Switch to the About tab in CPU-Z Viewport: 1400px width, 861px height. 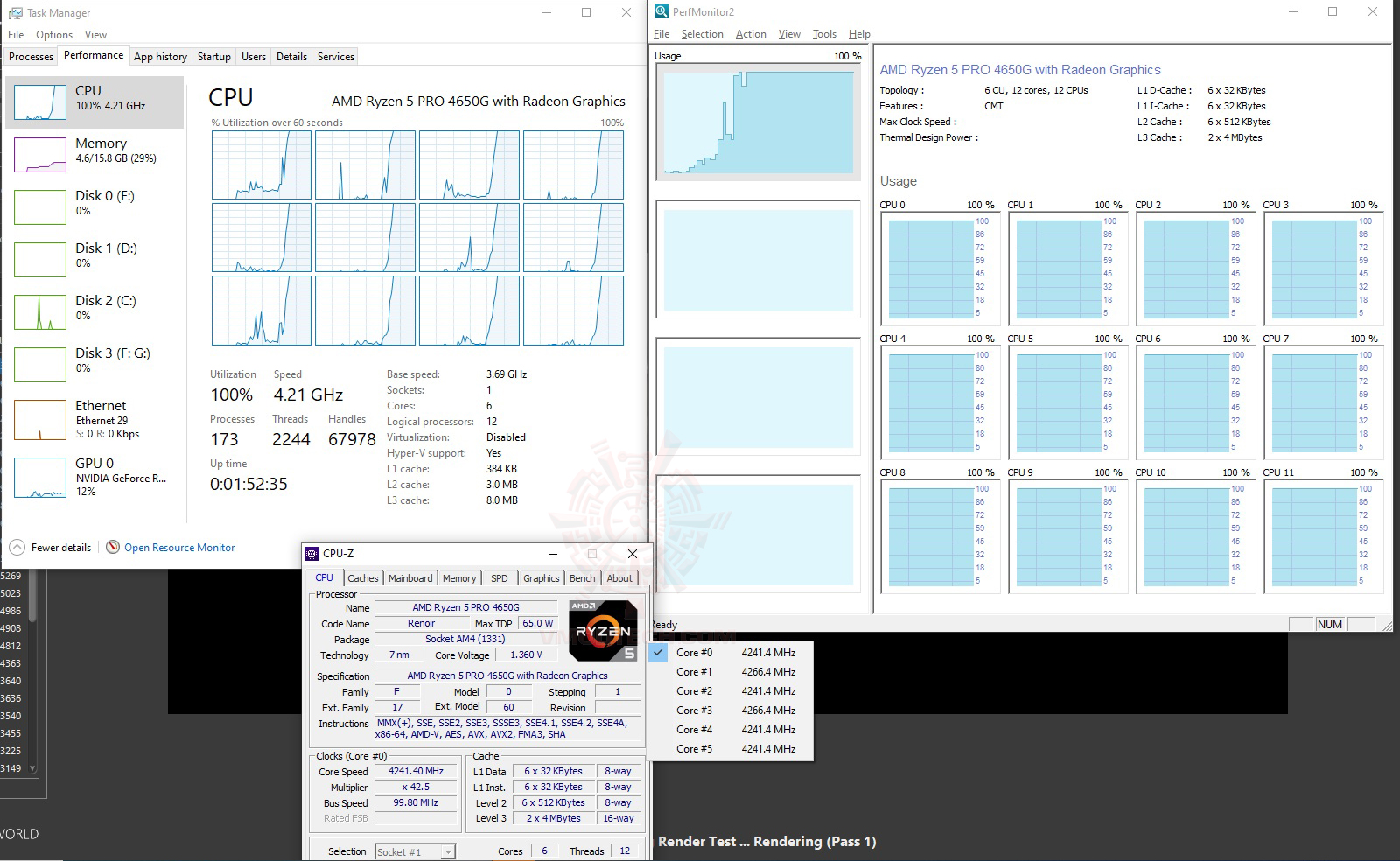tap(619, 578)
